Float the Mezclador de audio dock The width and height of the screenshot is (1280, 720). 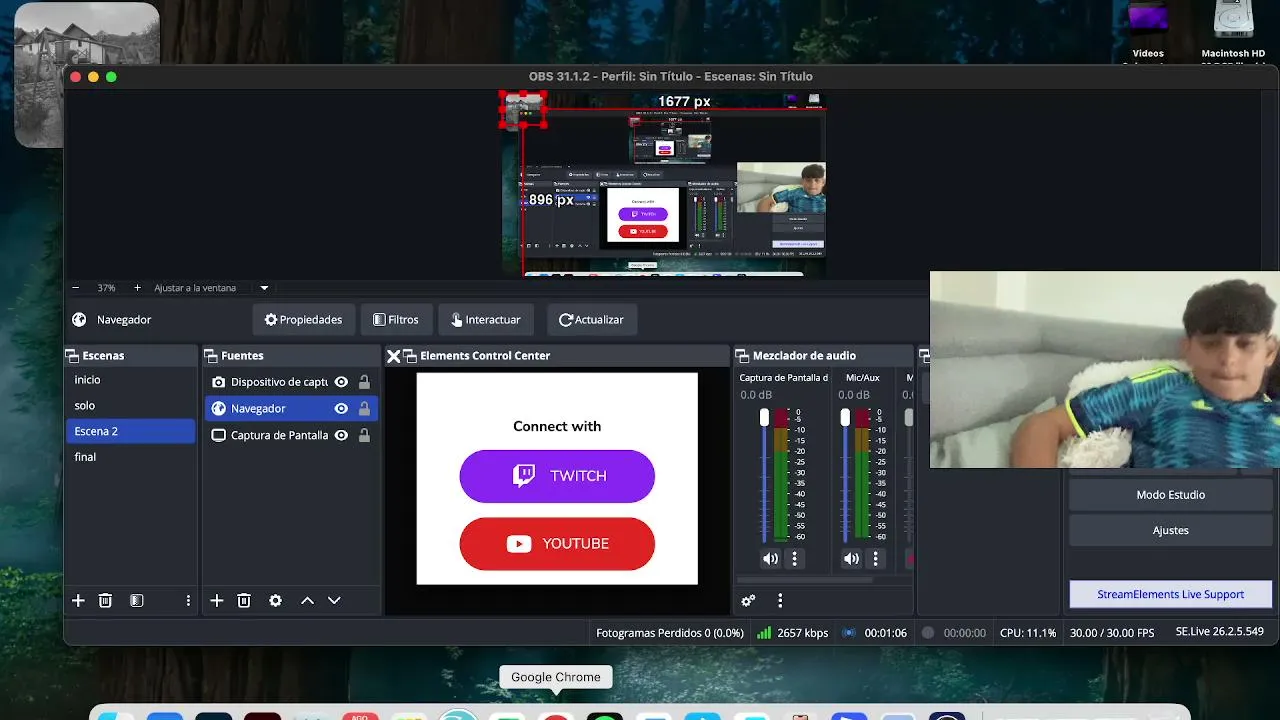[x=742, y=355]
